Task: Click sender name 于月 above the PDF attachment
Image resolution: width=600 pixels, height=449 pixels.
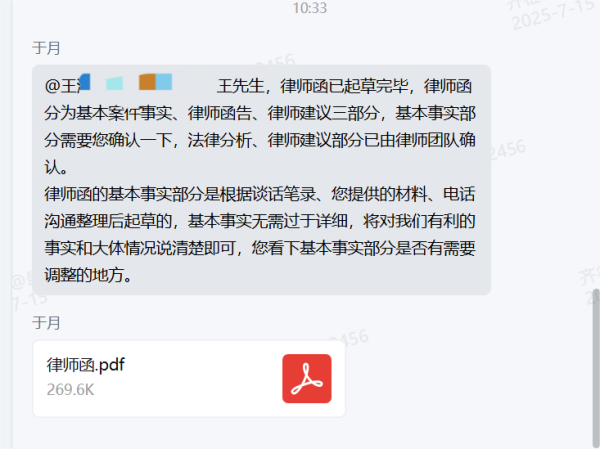Action: pyautogui.click(x=46, y=323)
